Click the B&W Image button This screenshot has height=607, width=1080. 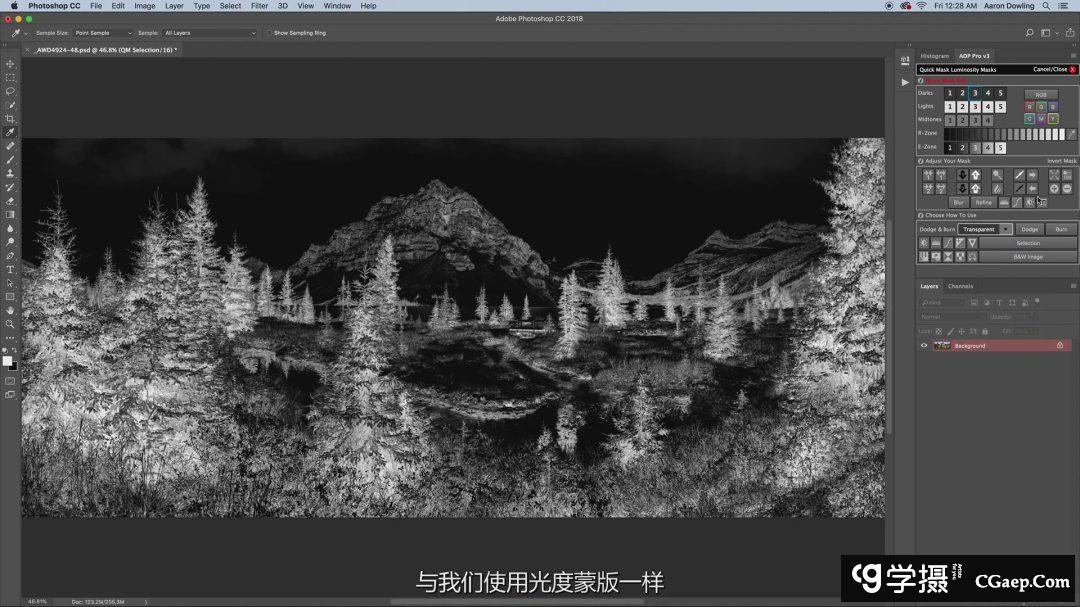1027,256
